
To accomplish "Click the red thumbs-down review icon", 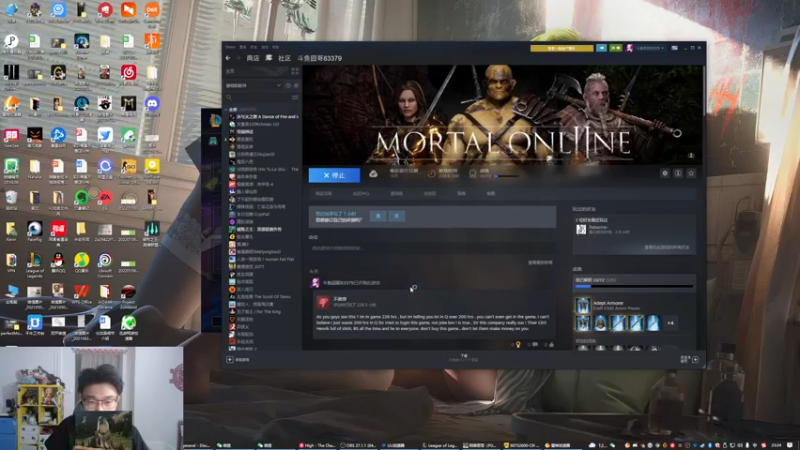I will tap(323, 302).
